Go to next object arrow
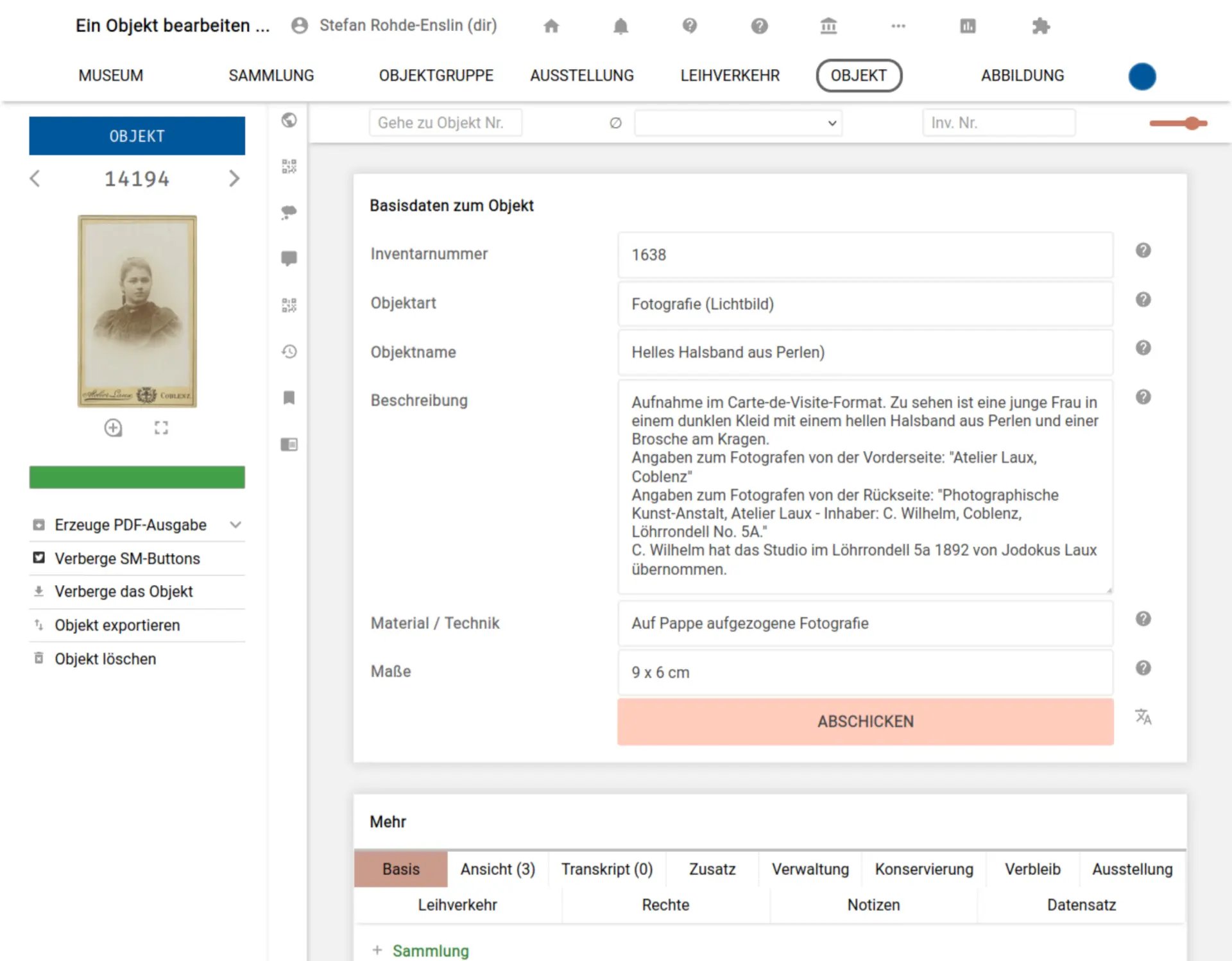The image size is (1232, 961). click(x=234, y=178)
